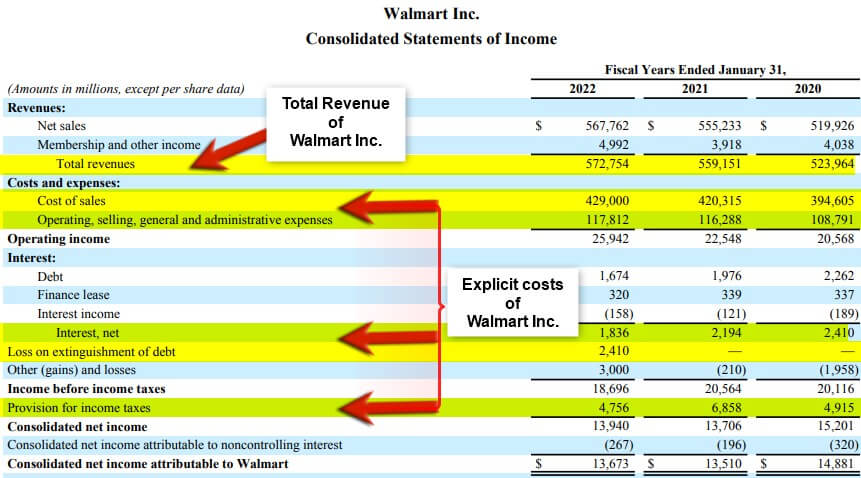Select operating income value 20,568
Screen dimensions: 861x478
pyautogui.click(x=835, y=239)
